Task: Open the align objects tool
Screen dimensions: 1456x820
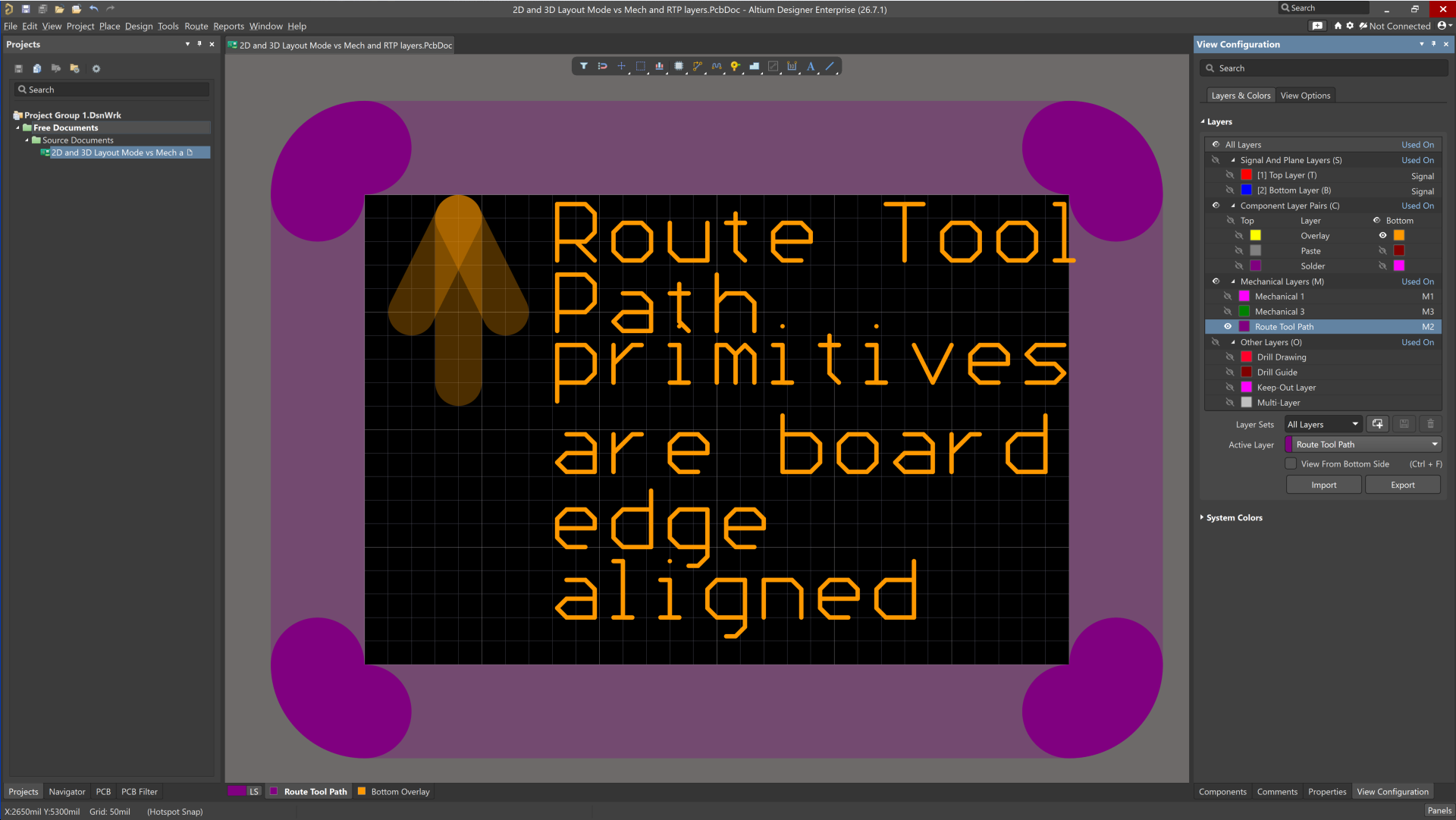Action: point(660,67)
